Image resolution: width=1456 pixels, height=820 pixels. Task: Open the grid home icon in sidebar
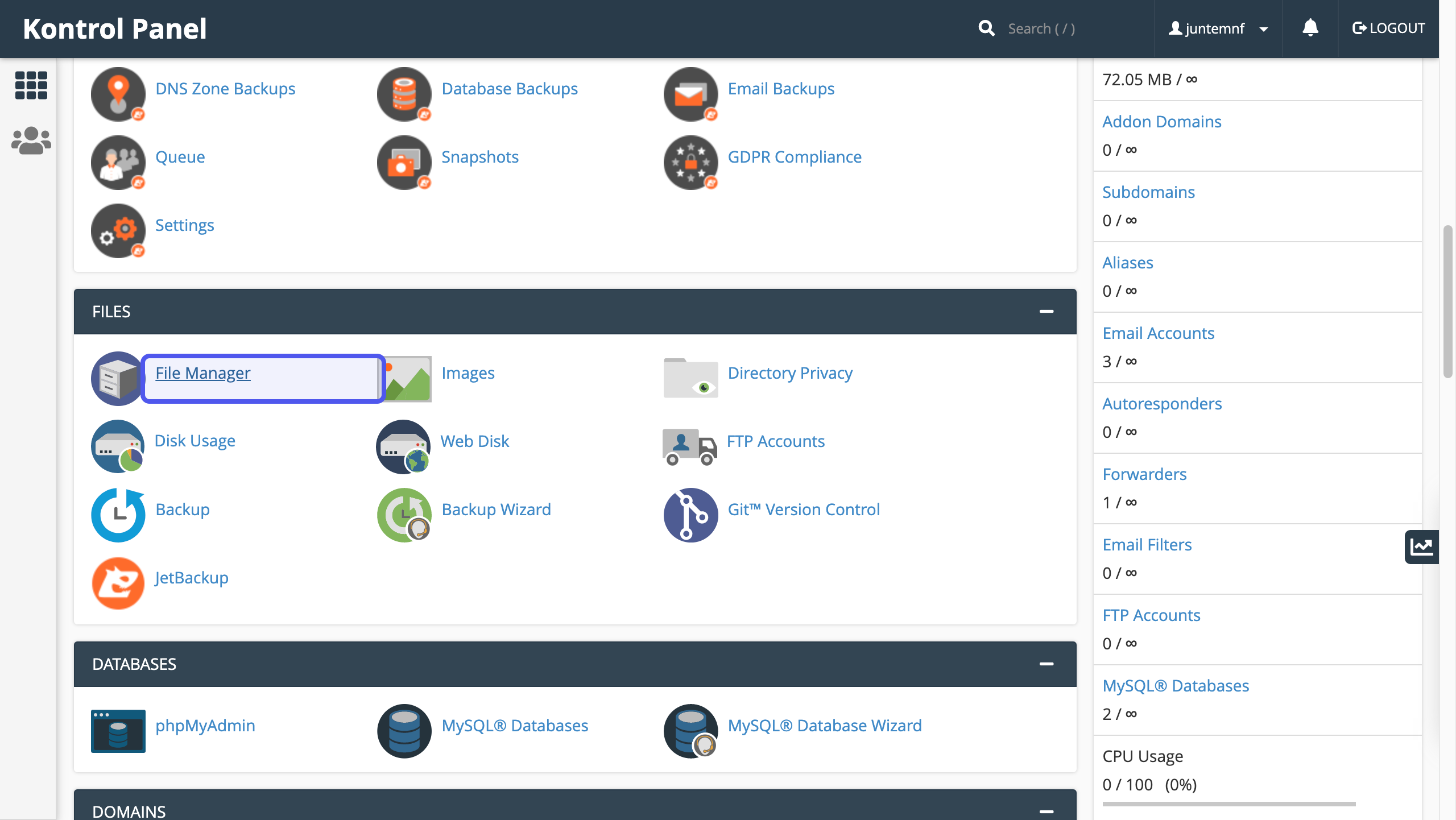click(x=31, y=85)
